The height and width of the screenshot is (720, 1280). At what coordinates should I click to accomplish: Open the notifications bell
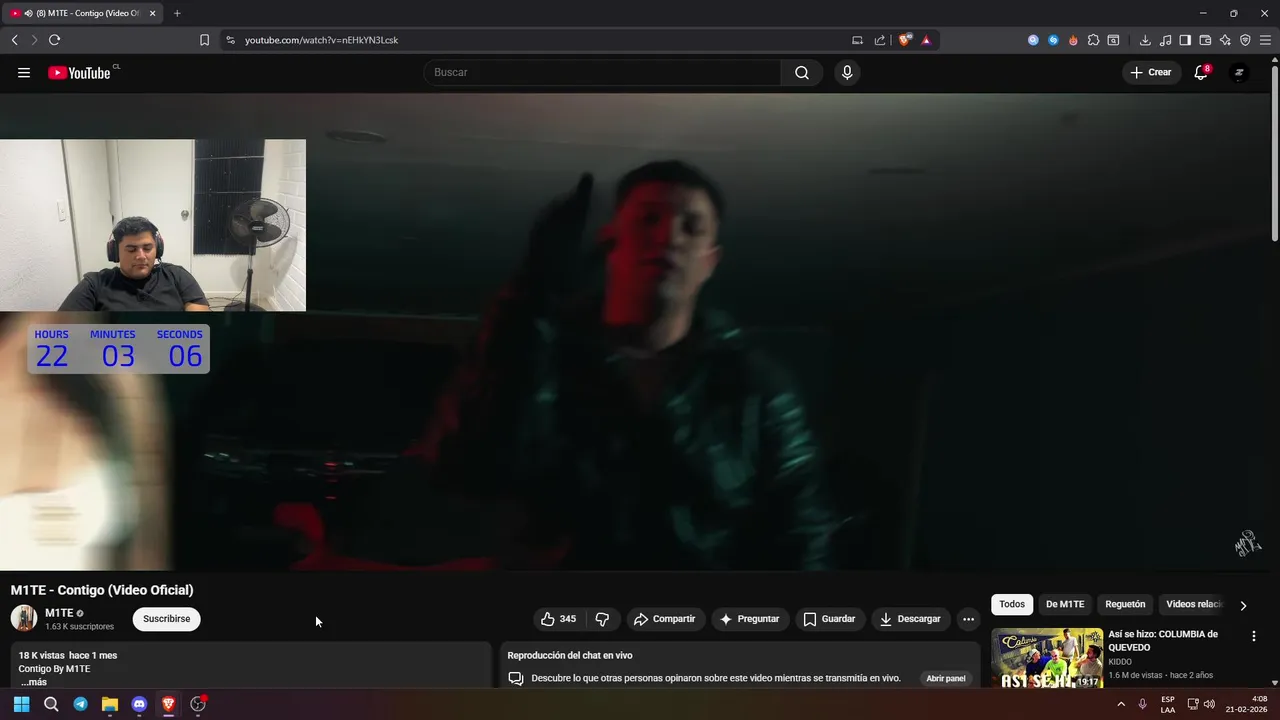(1201, 72)
